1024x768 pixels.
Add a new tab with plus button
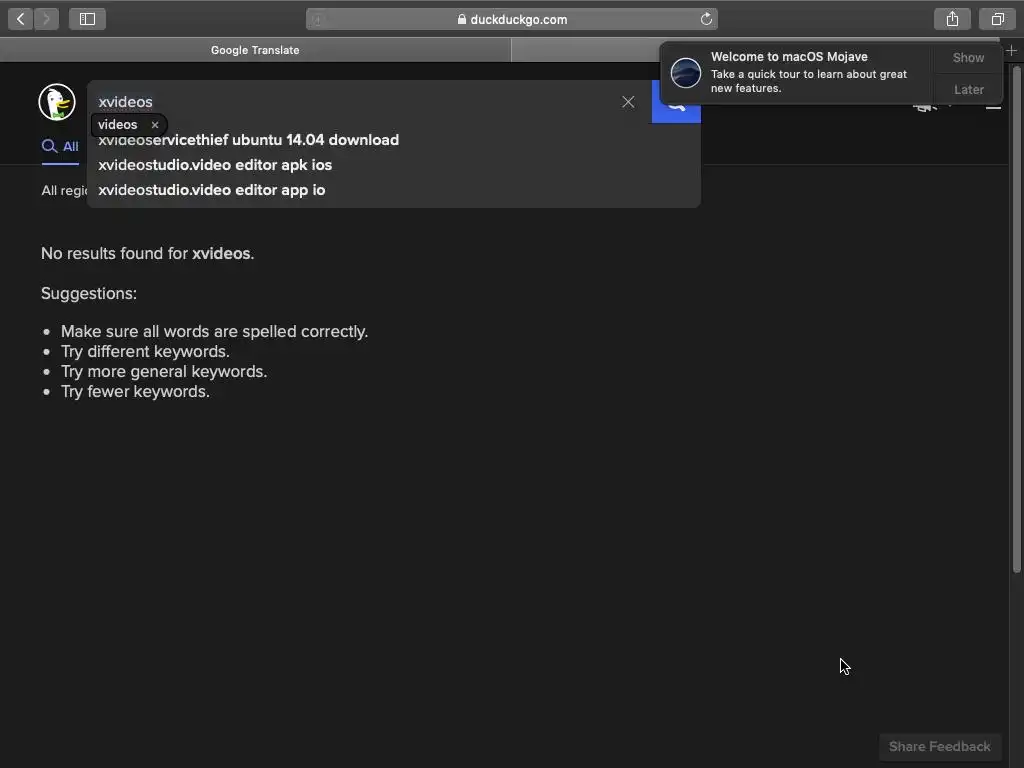click(x=1011, y=50)
